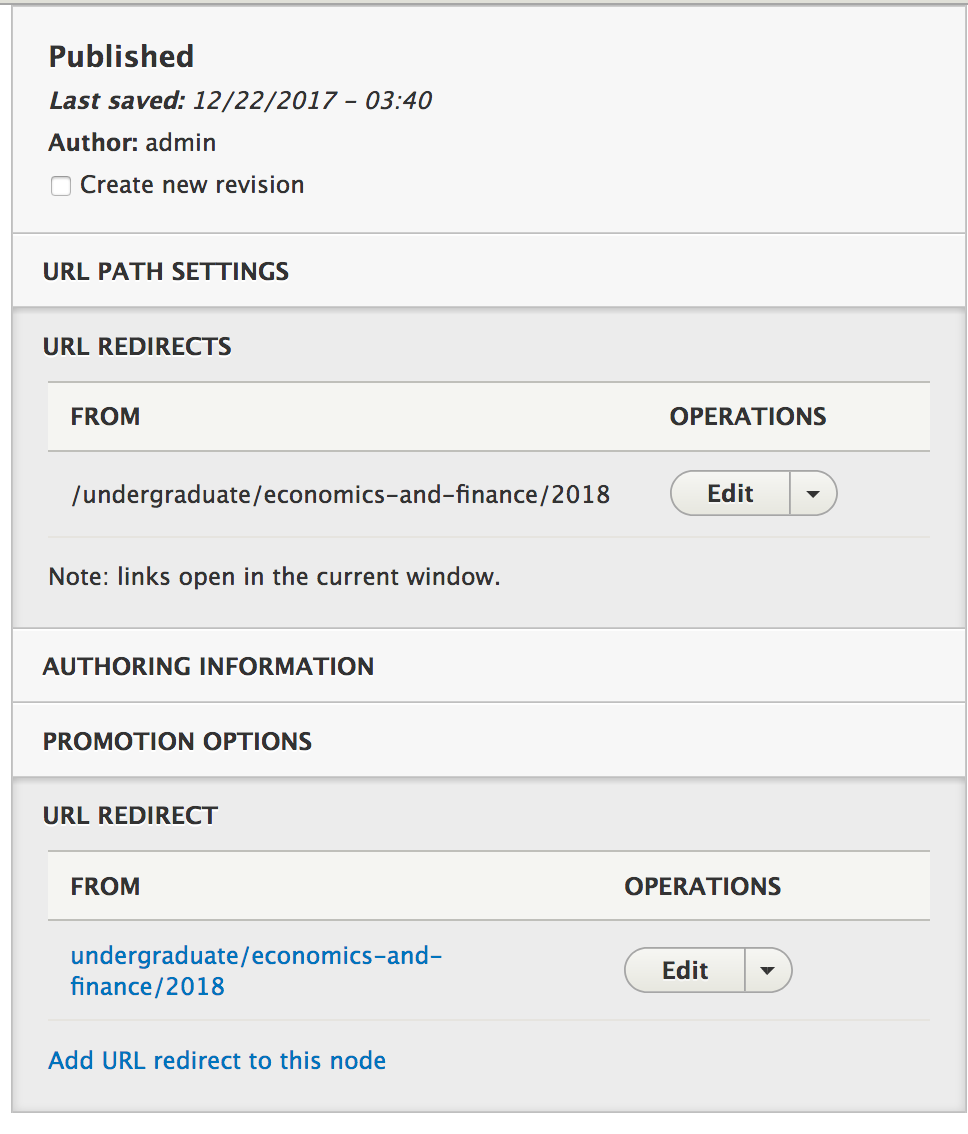This screenshot has height=1134, width=968.
Task: Click the plain-text /undergraduate/economics-and-finance/2018 path
Action: click(x=340, y=494)
